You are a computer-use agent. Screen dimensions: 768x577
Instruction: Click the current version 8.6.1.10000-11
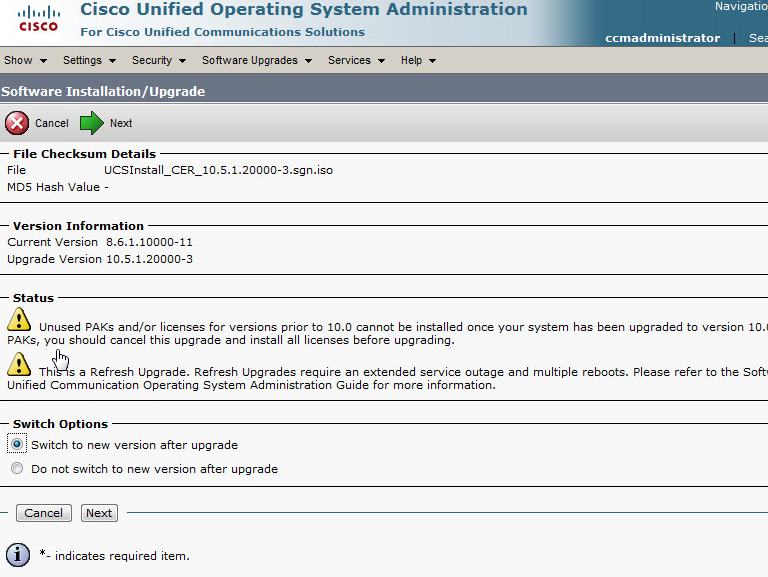pyautogui.click(x=149, y=242)
